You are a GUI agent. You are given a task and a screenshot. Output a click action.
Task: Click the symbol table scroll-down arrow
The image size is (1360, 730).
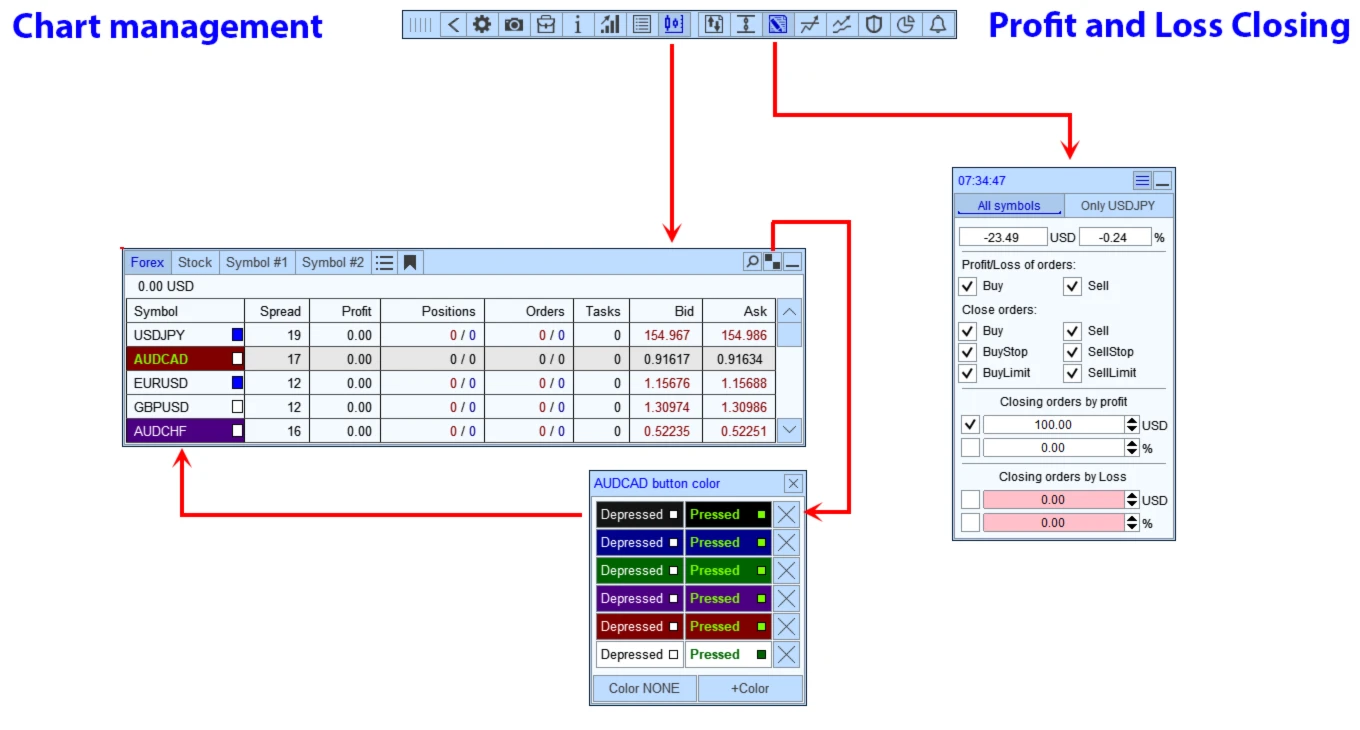tap(790, 431)
